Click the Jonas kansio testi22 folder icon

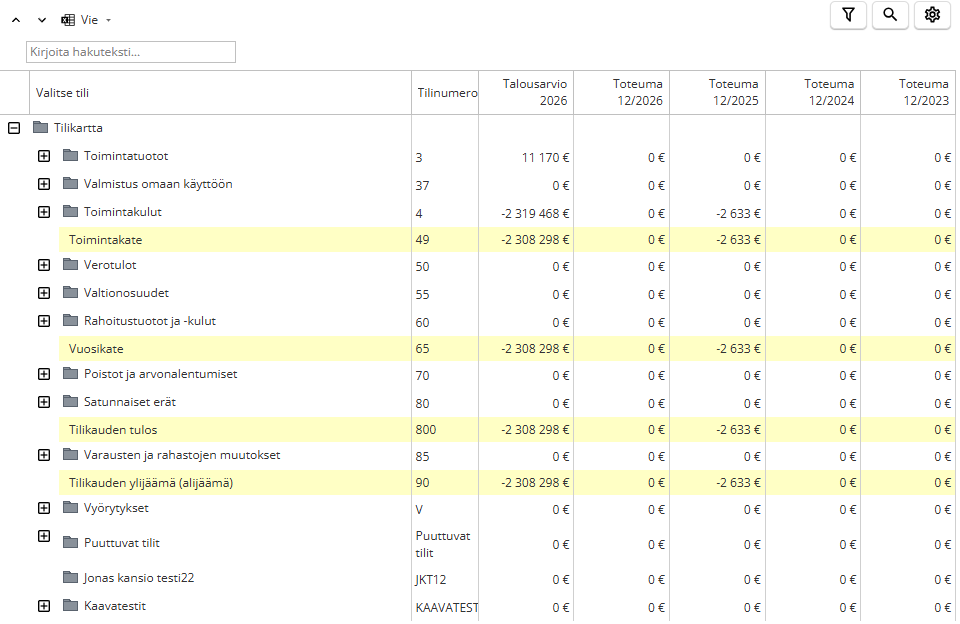[70, 578]
